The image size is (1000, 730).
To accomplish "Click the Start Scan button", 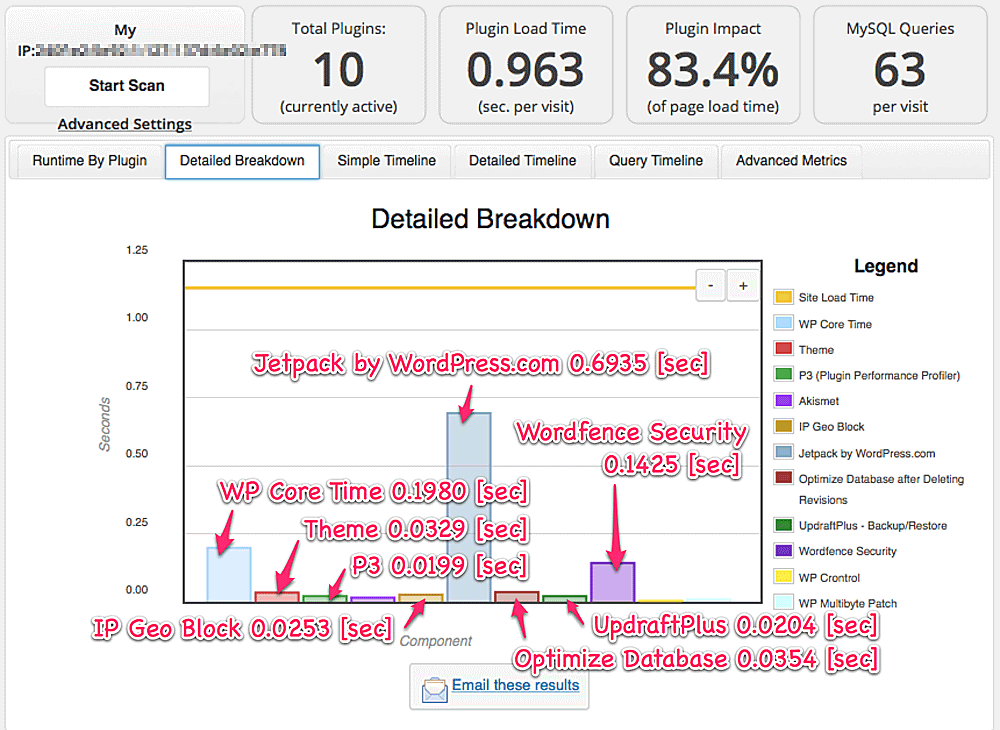I will point(127,86).
